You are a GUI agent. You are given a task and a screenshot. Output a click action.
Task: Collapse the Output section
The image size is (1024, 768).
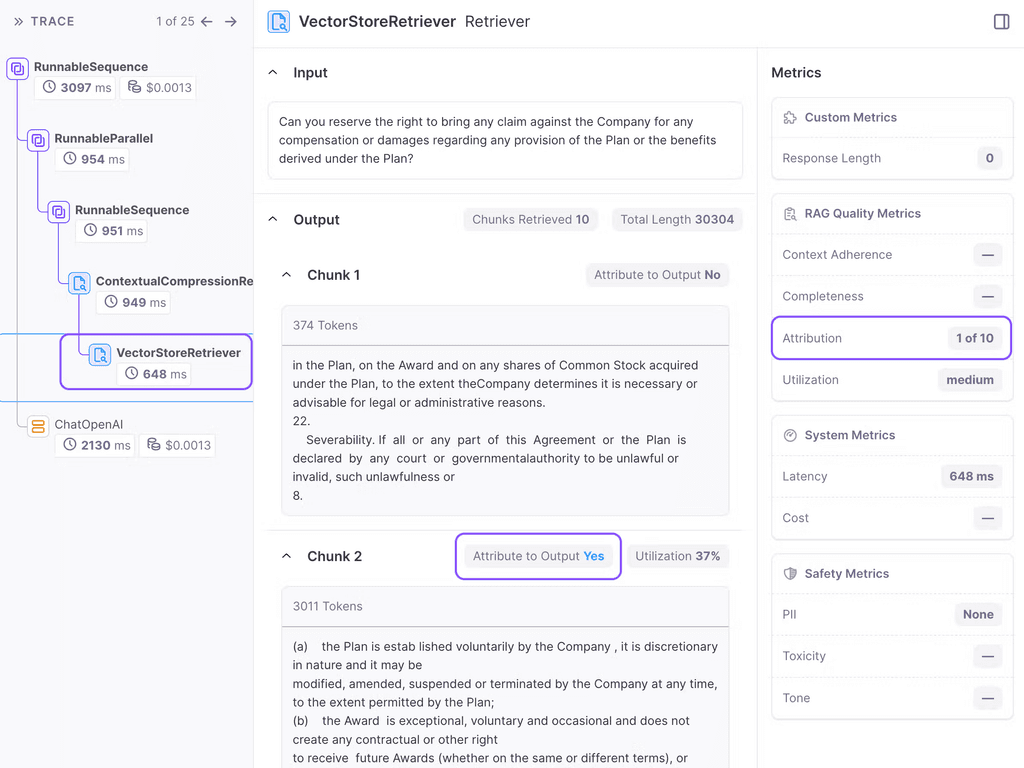click(272, 220)
